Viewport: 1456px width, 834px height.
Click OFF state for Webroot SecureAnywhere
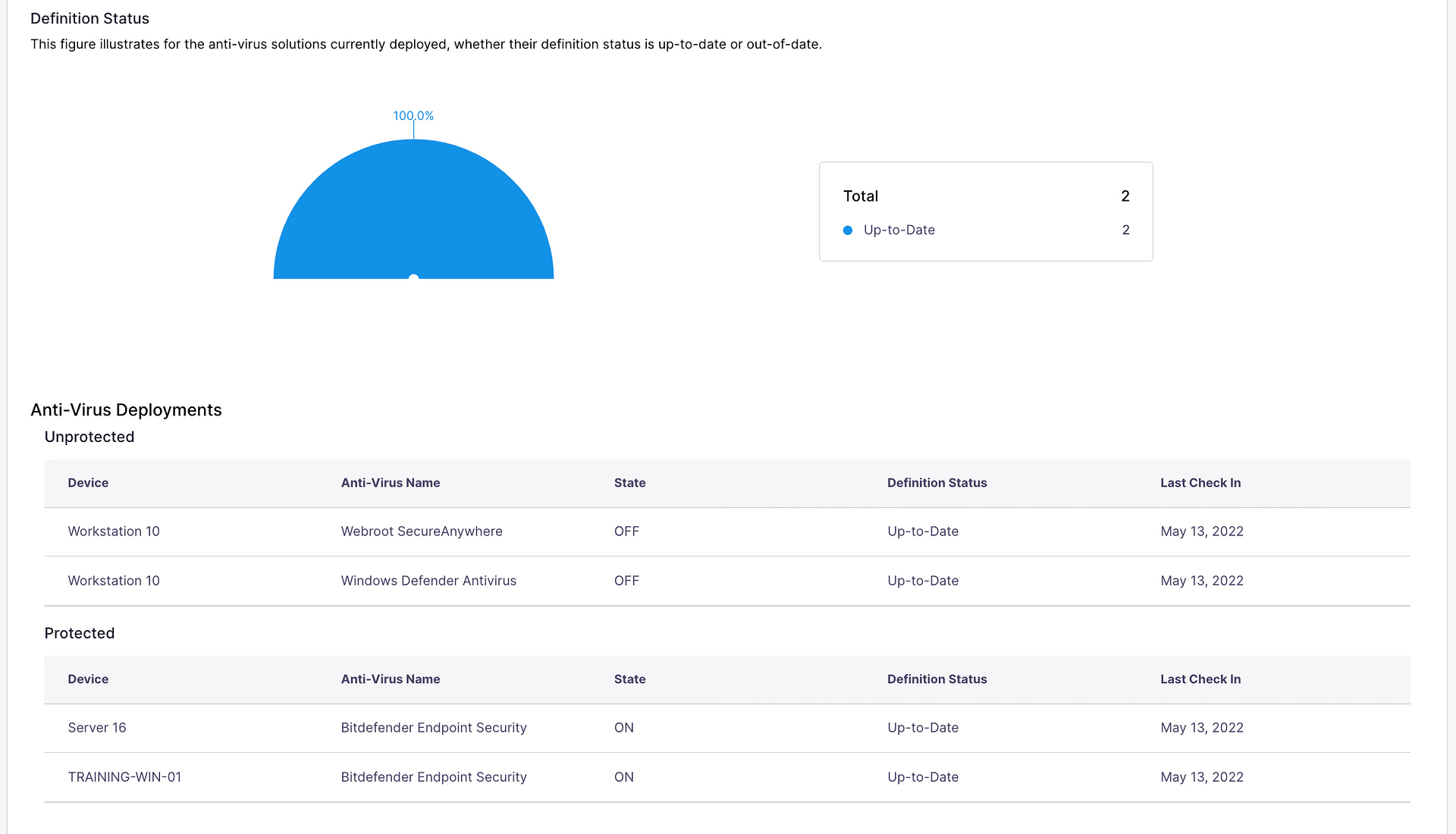click(626, 531)
